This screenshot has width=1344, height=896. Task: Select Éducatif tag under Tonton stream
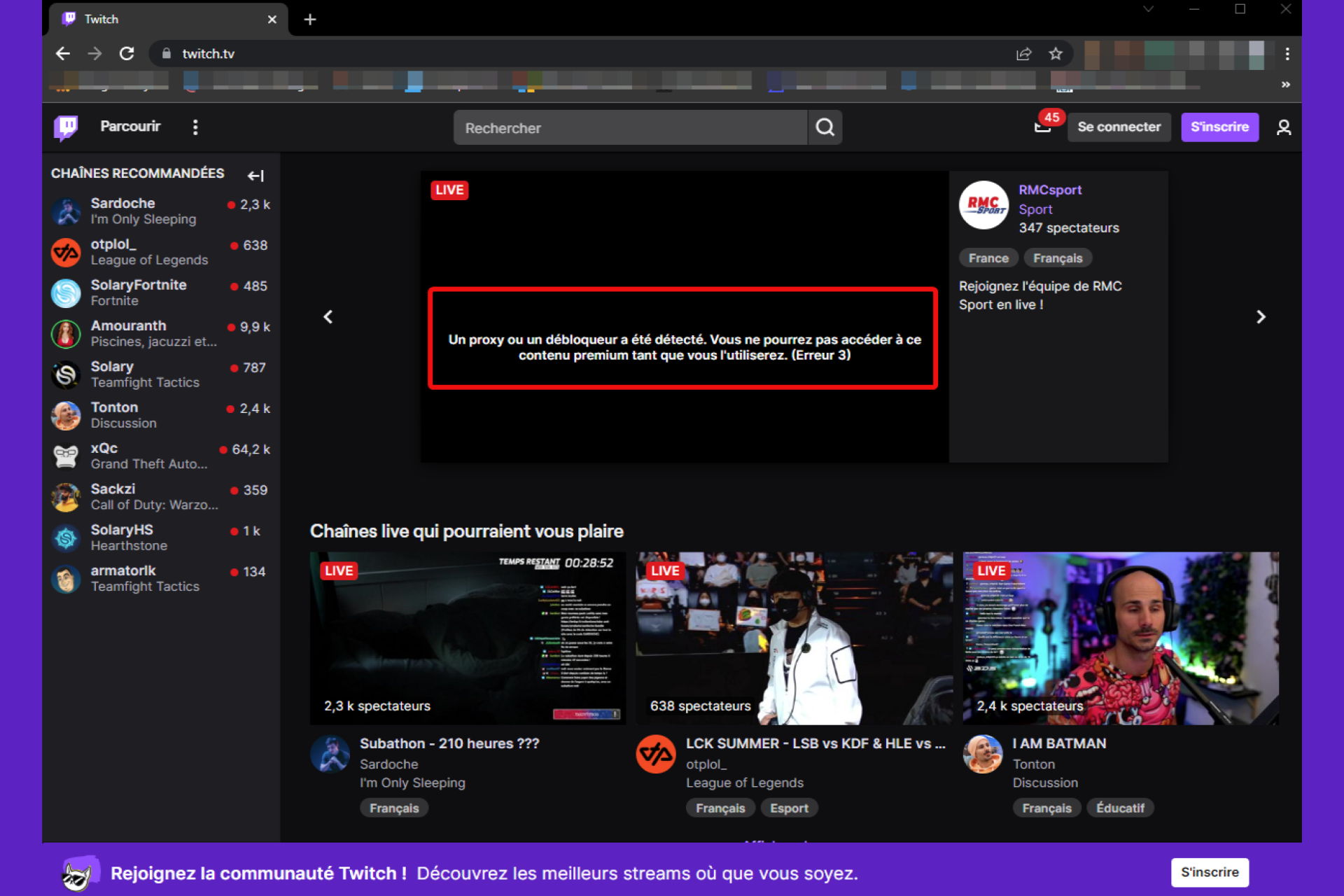coord(1120,808)
